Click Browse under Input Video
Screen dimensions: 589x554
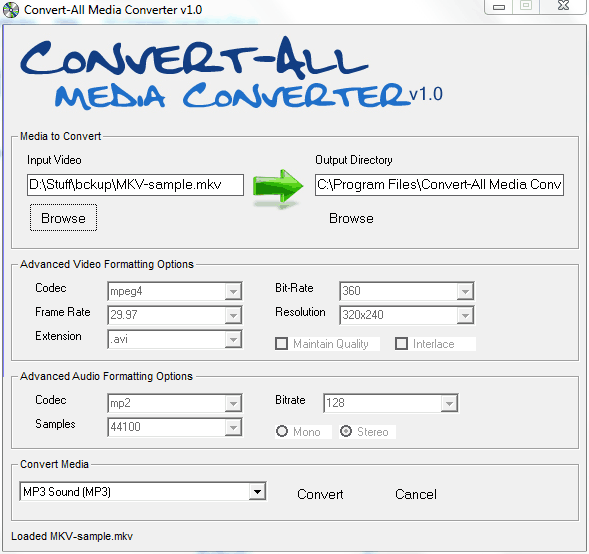point(63,218)
